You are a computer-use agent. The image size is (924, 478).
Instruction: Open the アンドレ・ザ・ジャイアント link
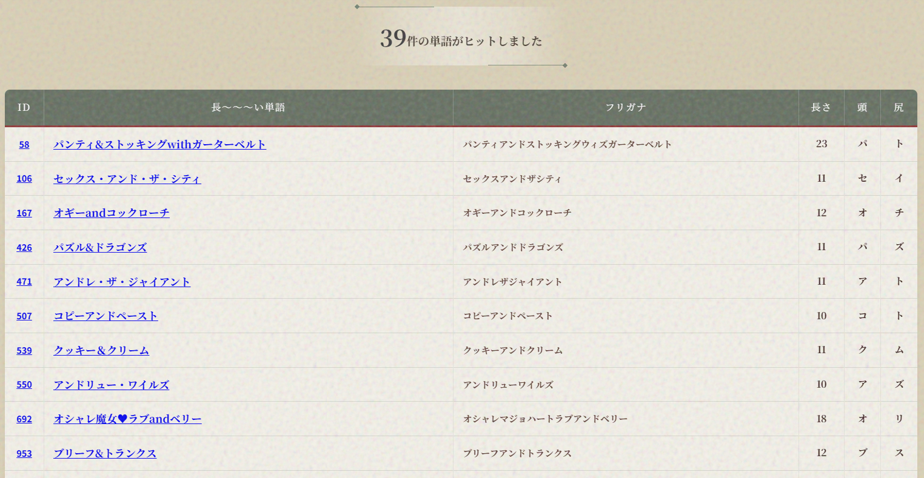pyautogui.click(x=121, y=282)
